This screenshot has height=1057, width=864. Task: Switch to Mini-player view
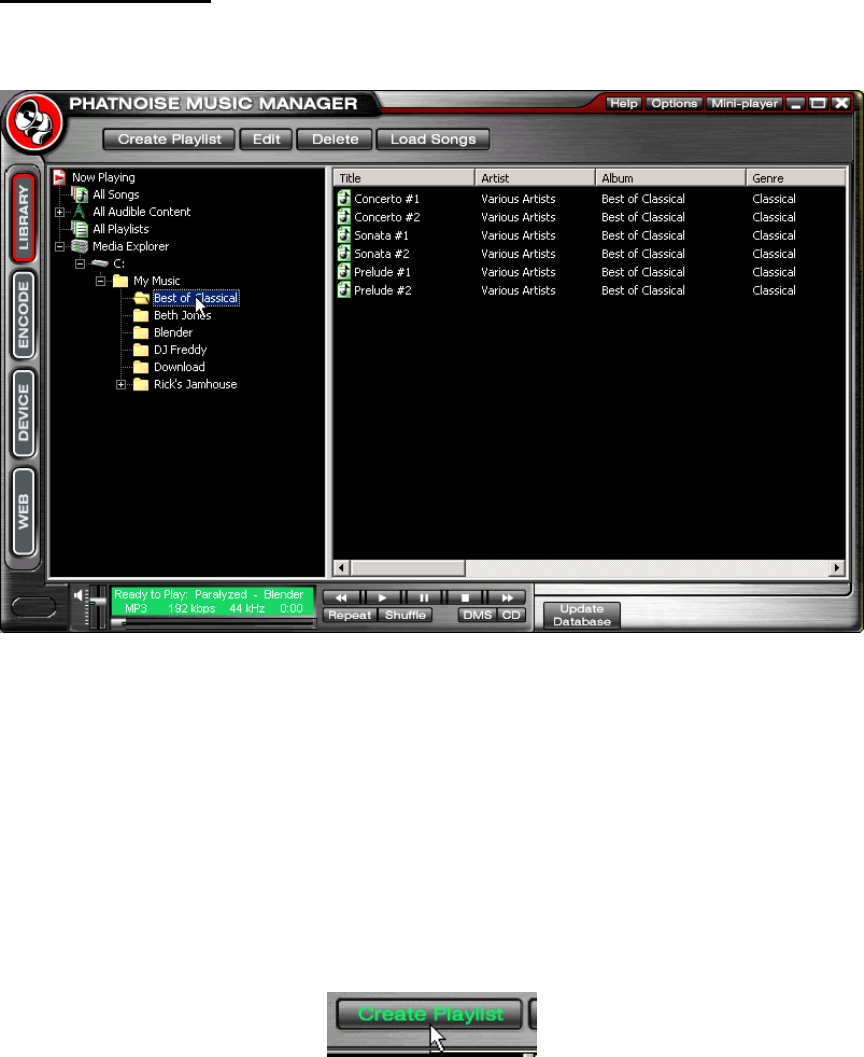click(745, 103)
